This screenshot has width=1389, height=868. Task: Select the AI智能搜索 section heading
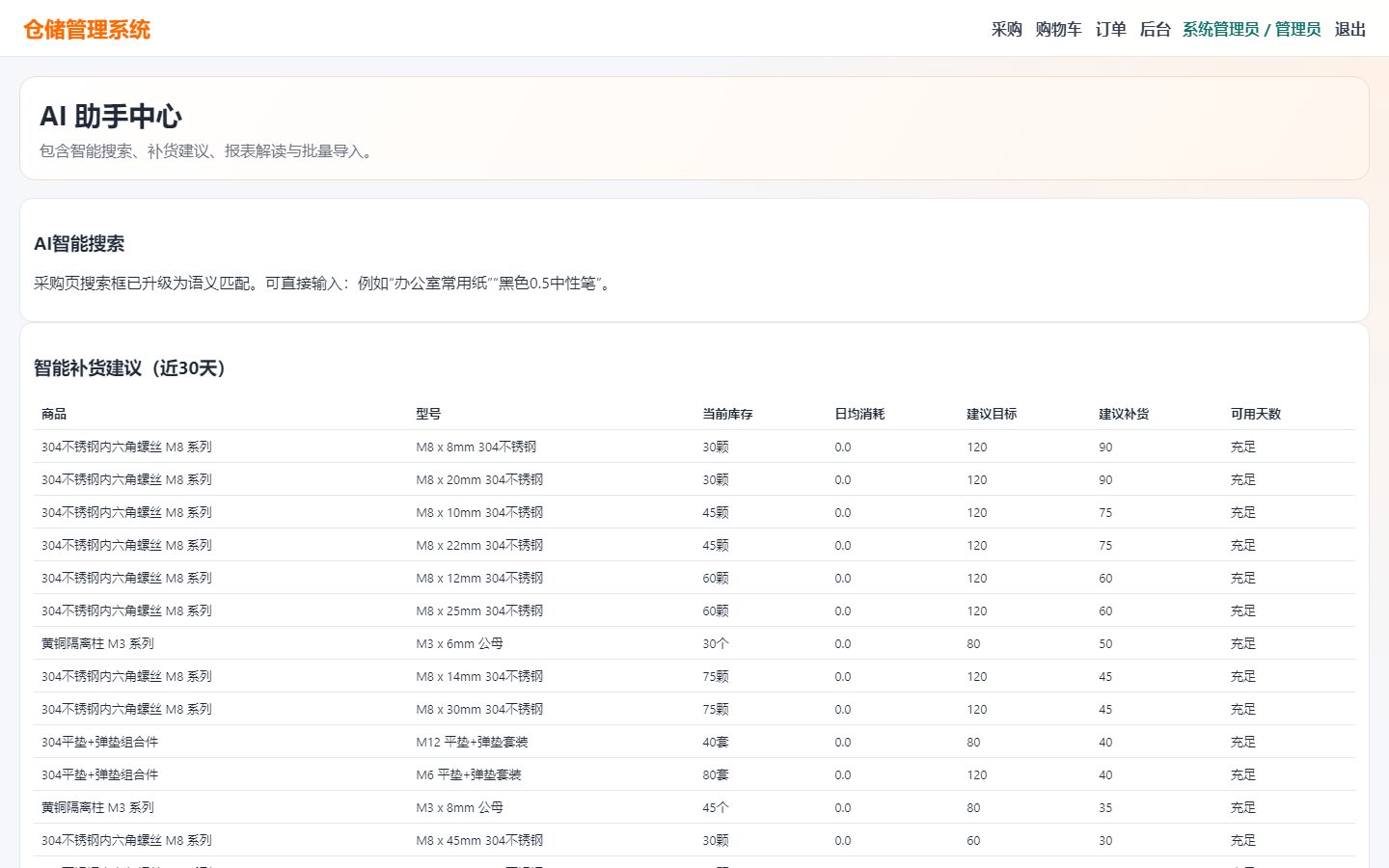coord(79,244)
